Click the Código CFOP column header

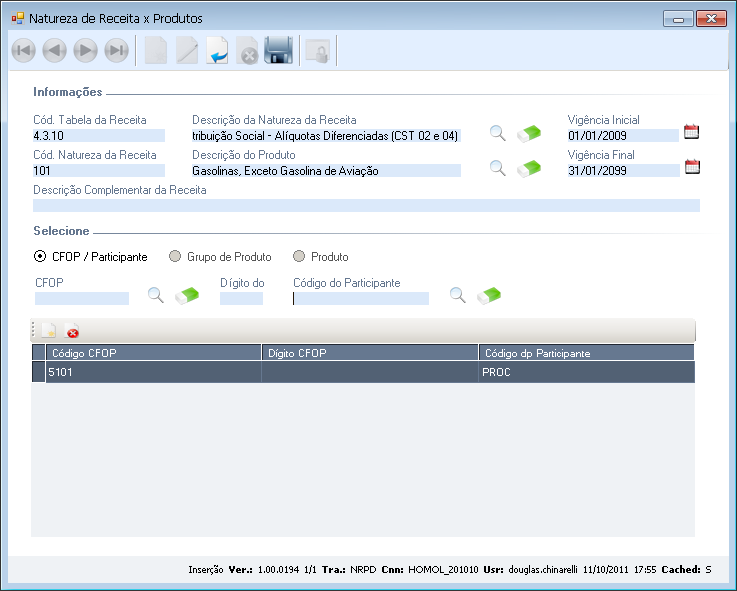(x=152, y=353)
